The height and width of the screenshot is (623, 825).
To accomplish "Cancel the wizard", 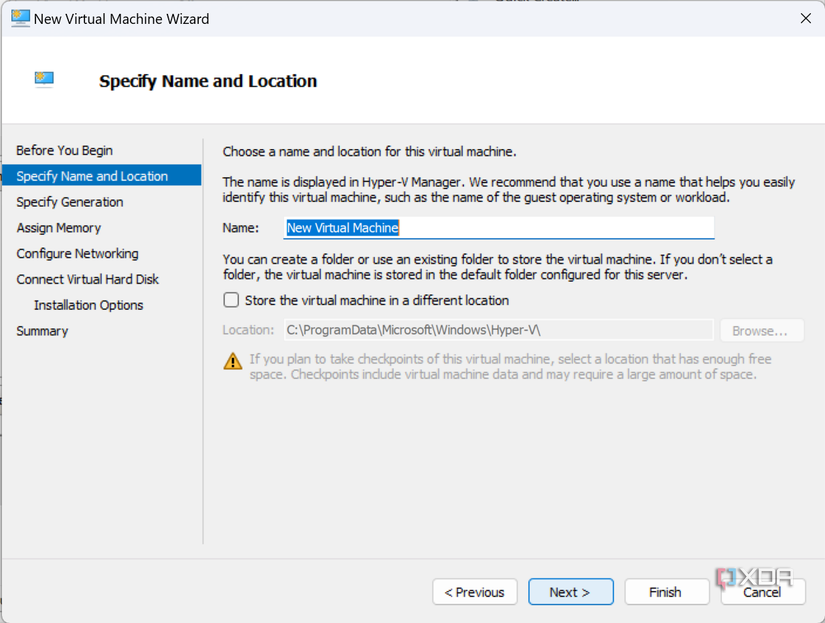I will pyautogui.click(x=762, y=592).
